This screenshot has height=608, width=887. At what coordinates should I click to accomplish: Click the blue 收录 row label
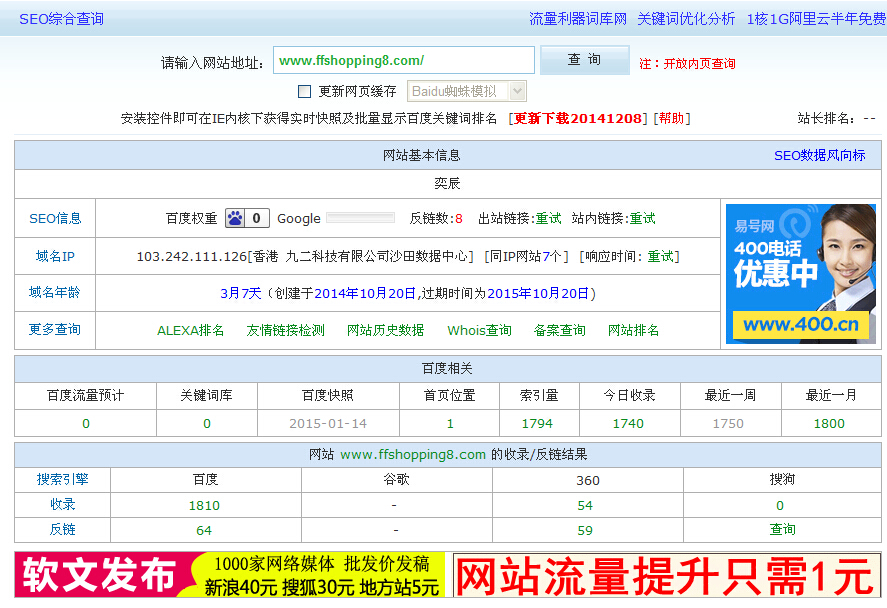pos(62,504)
